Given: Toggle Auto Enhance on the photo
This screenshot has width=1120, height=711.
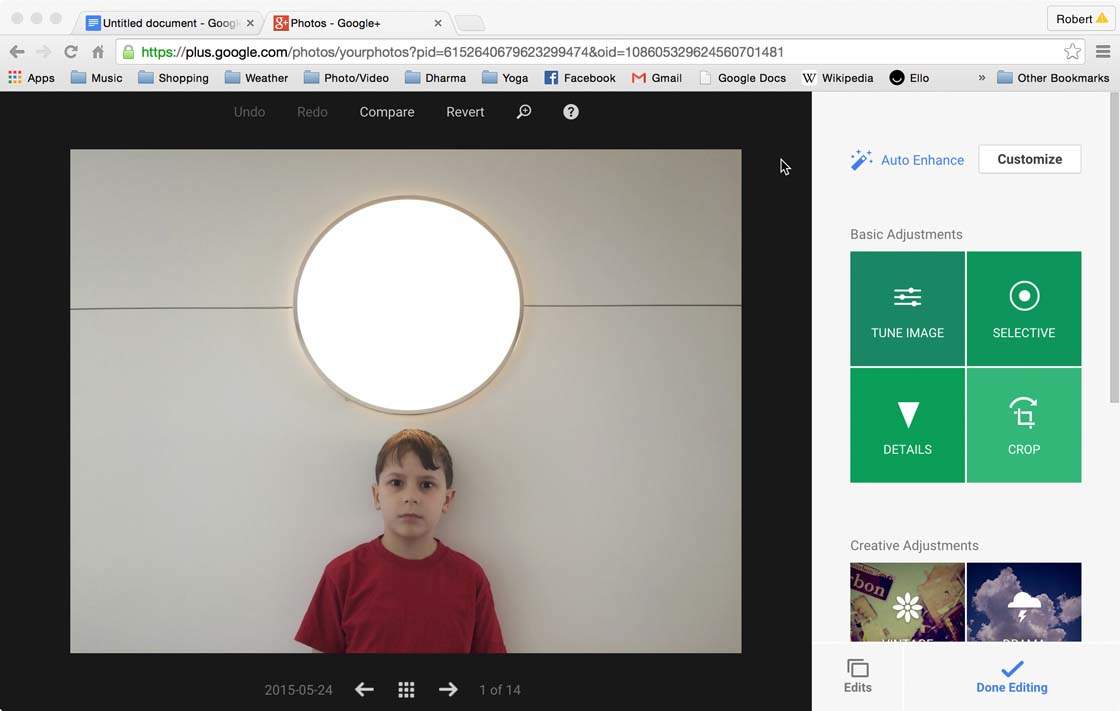Looking at the screenshot, I should click(x=921, y=159).
